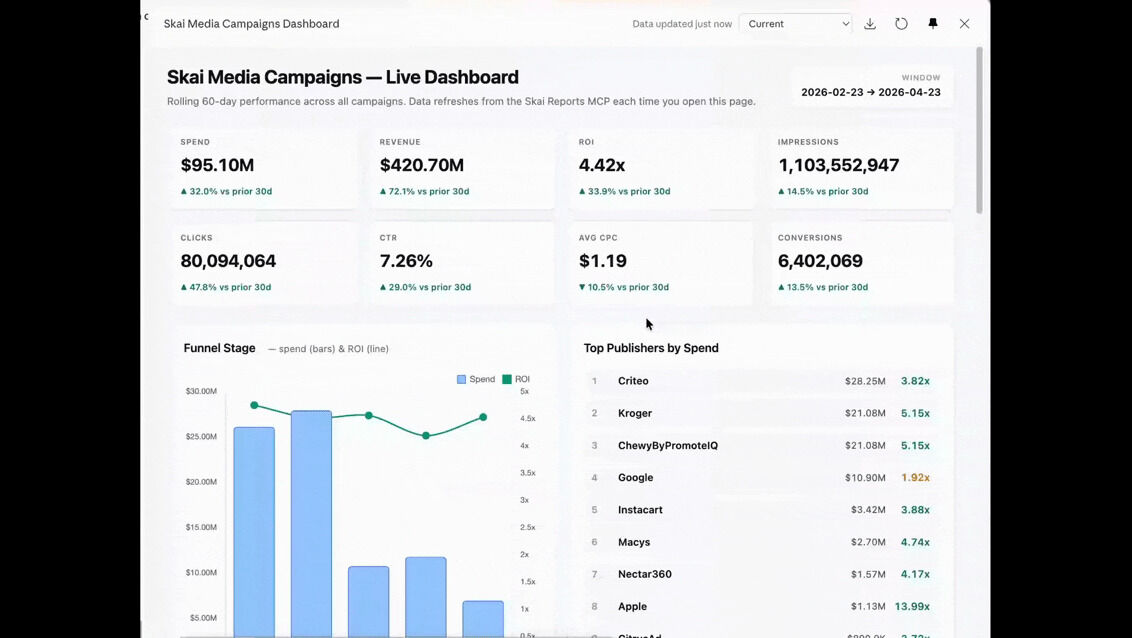Click the $420.70M revenue value

[x=422, y=165]
